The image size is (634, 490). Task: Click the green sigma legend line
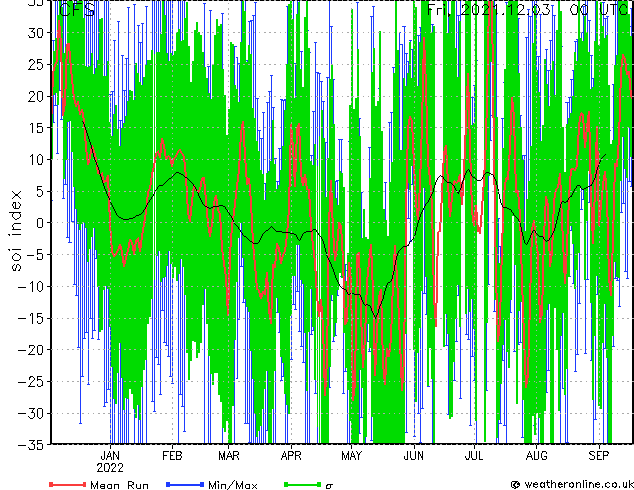point(302,484)
